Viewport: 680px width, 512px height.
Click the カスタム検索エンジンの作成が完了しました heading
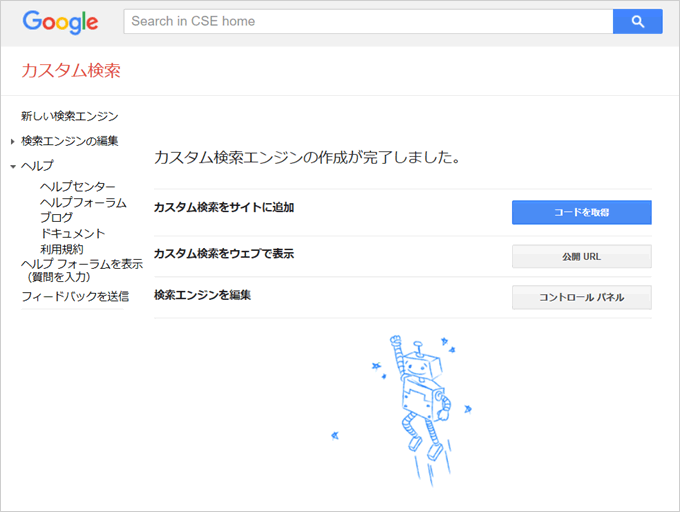307,157
